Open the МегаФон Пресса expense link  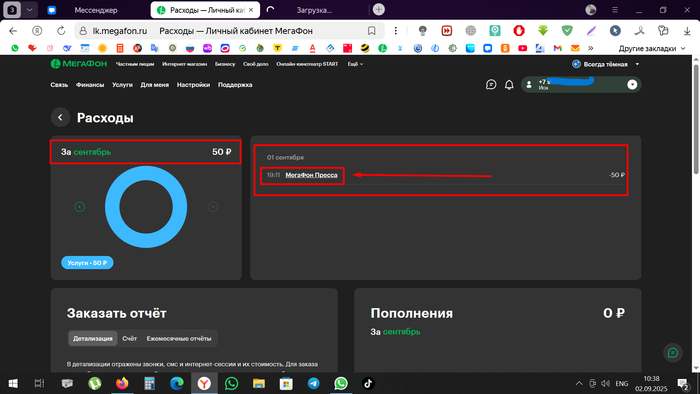[311, 175]
